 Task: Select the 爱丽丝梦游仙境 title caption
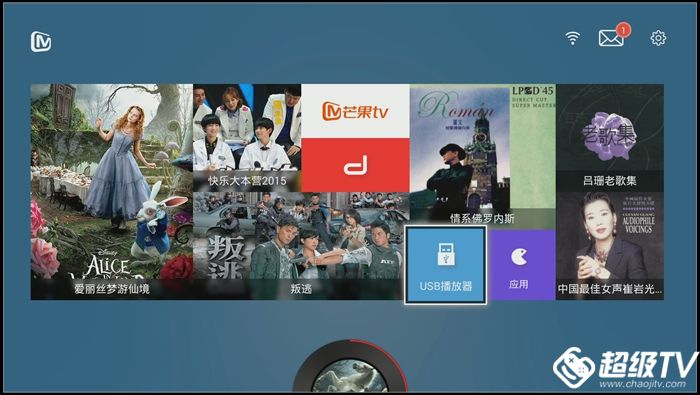click(112, 289)
